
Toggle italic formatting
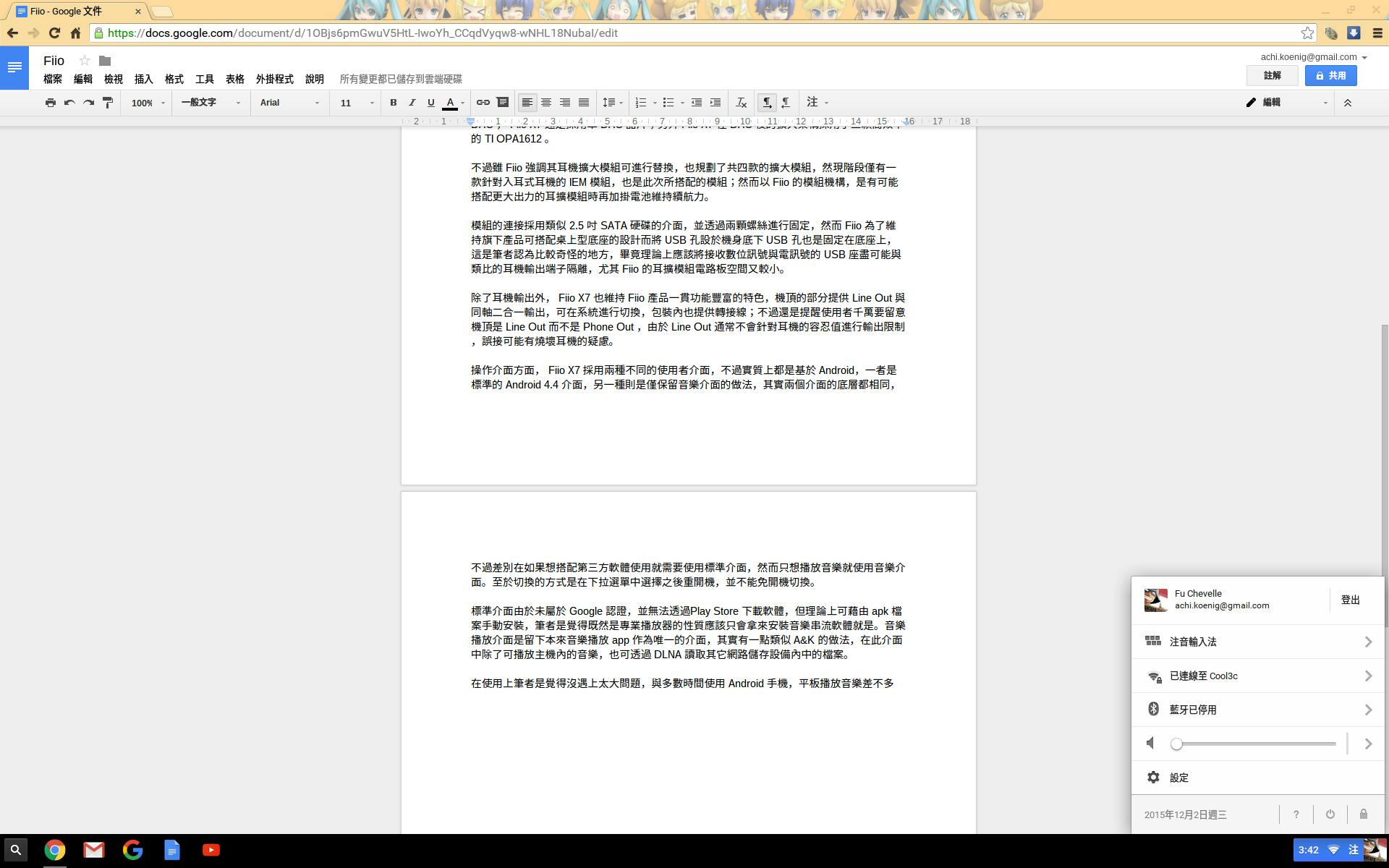[x=412, y=103]
